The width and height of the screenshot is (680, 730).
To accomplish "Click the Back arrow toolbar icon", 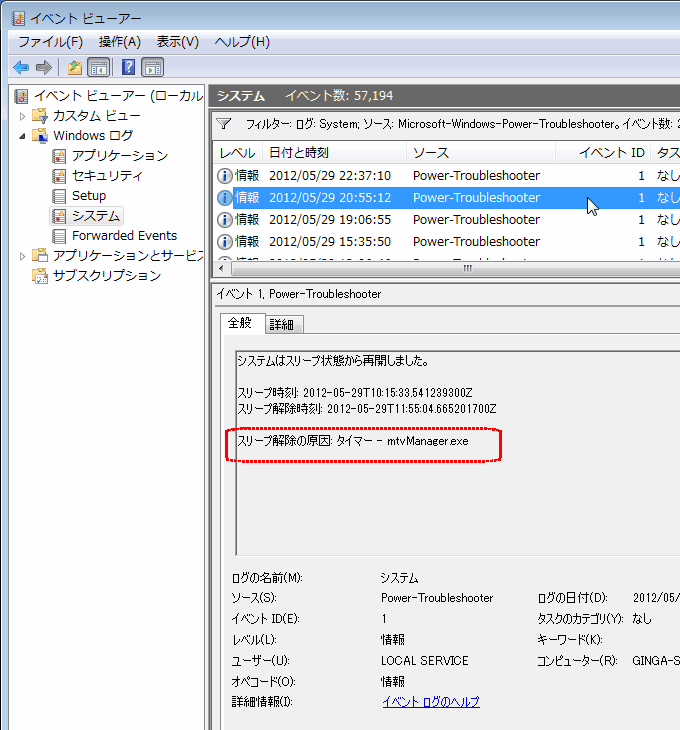I will pyautogui.click(x=20, y=67).
